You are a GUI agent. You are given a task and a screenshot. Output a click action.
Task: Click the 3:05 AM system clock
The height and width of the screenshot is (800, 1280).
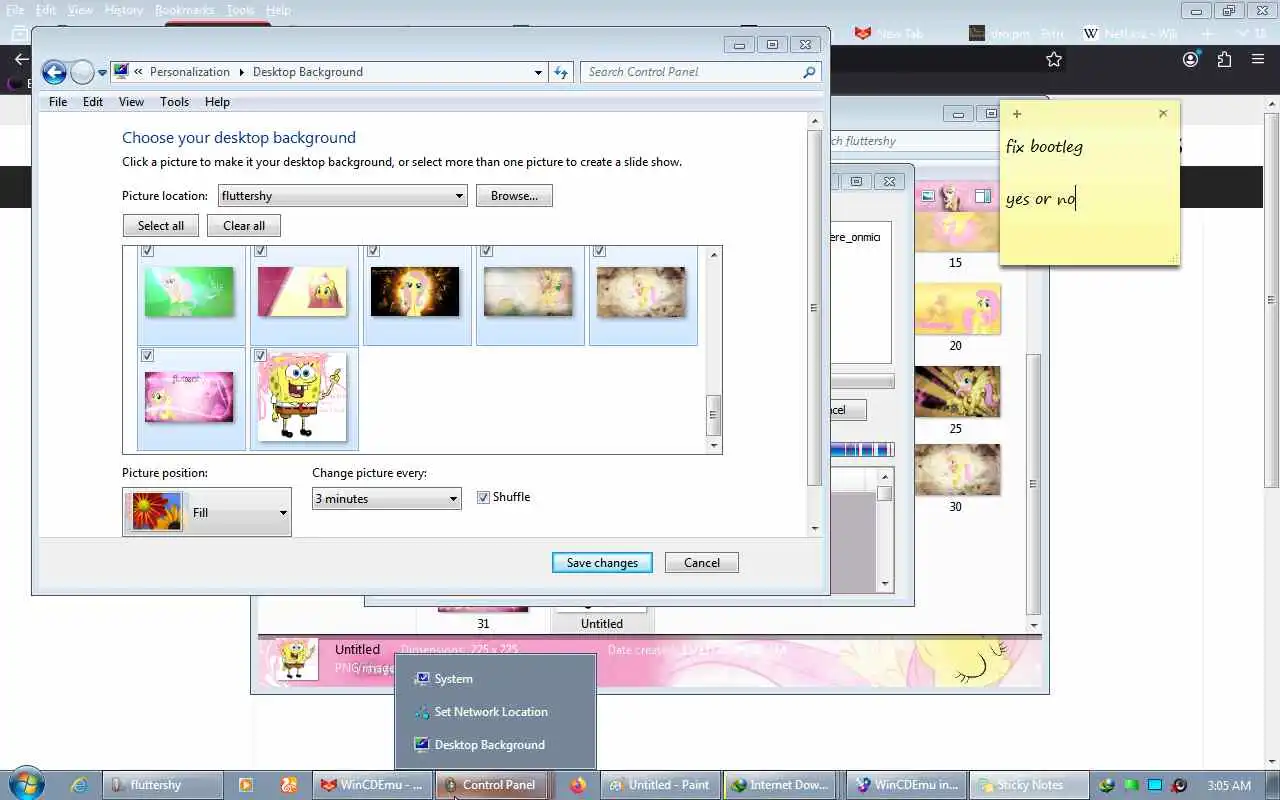[x=1229, y=786]
